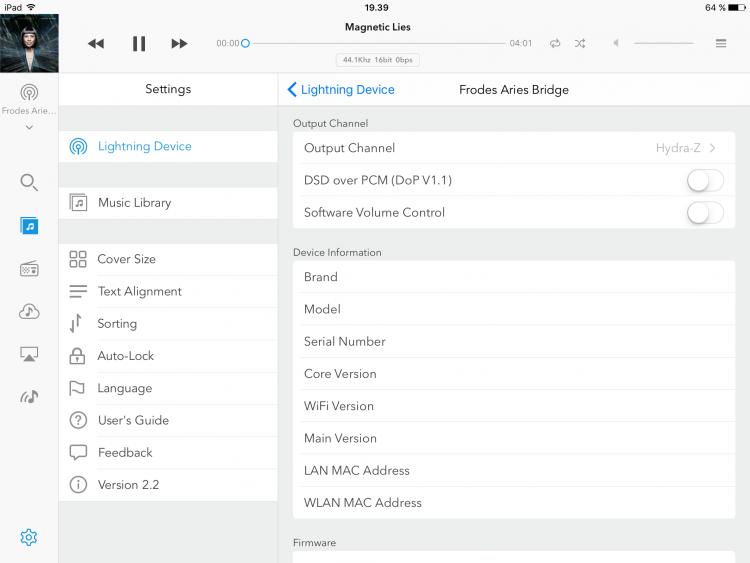Screen dimensions: 750x563
Task: Tap the playback position handle
Action: (x=245, y=43)
